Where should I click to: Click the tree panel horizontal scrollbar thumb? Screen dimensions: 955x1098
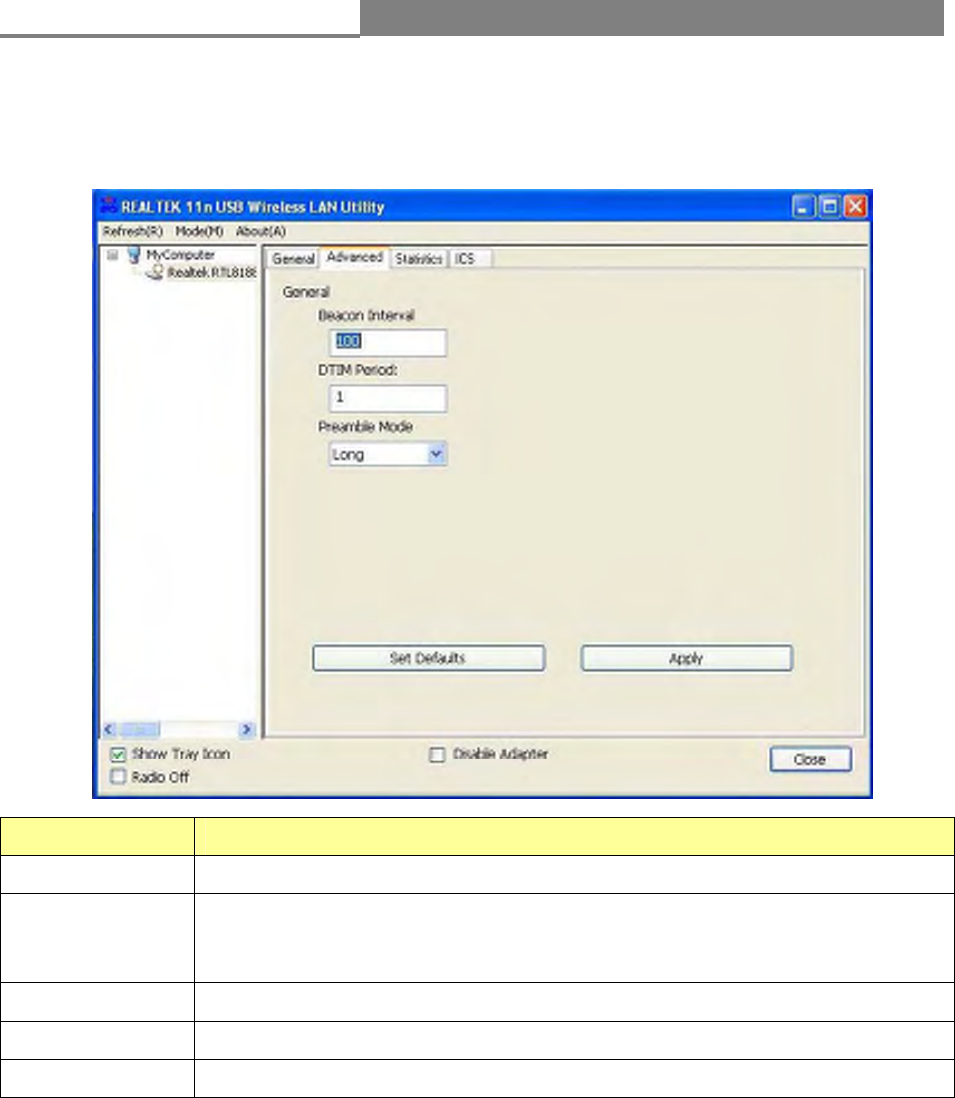tap(140, 729)
